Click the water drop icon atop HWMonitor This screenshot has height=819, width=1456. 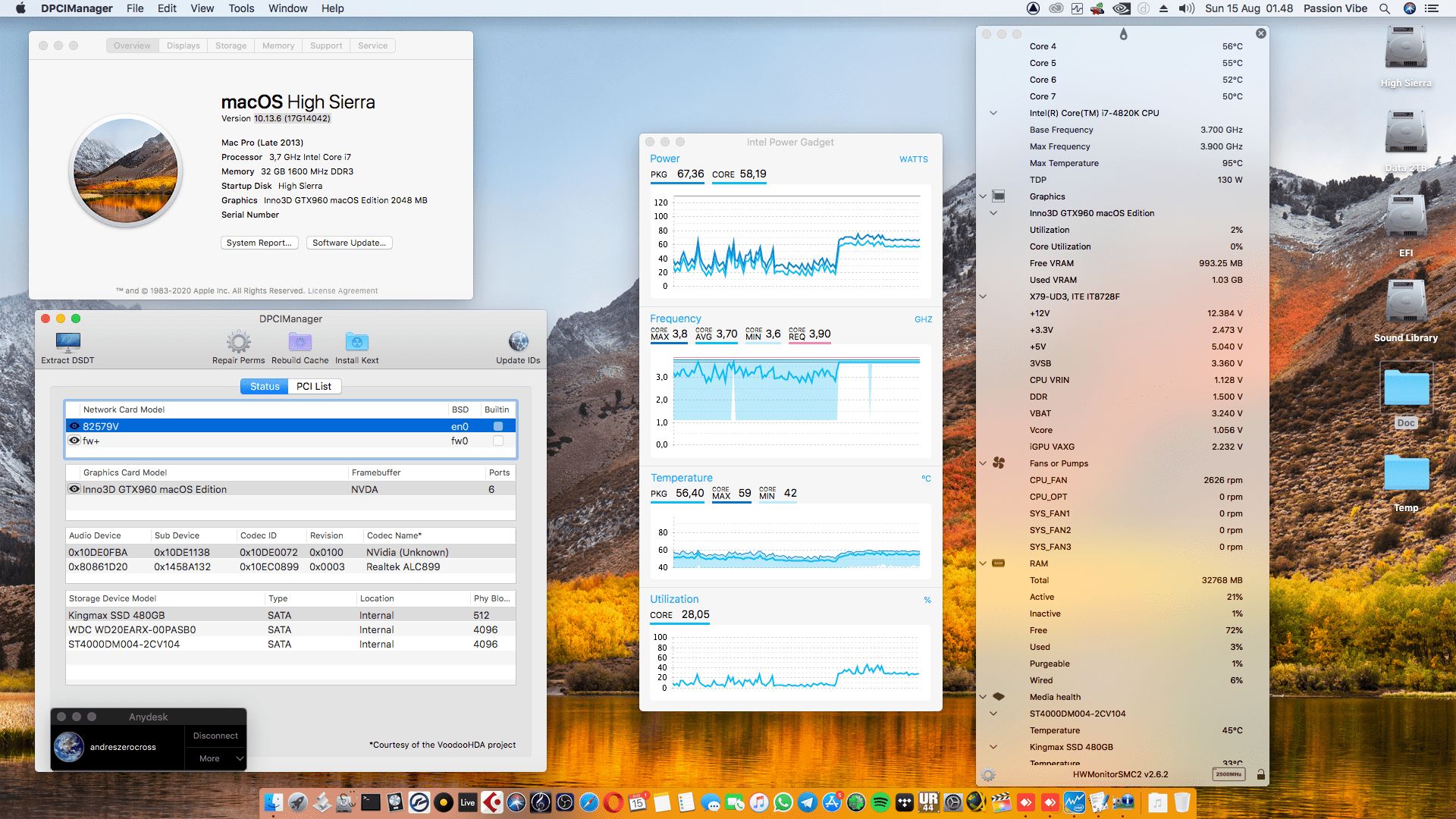tap(1123, 34)
